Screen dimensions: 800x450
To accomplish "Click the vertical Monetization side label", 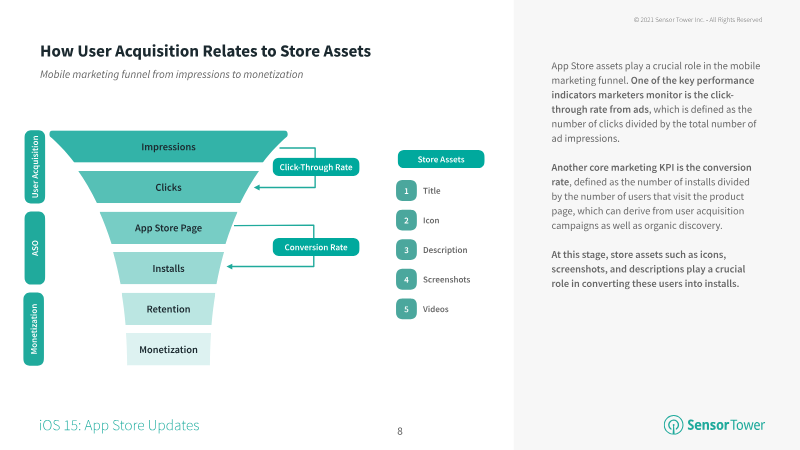I will [x=34, y=327].
